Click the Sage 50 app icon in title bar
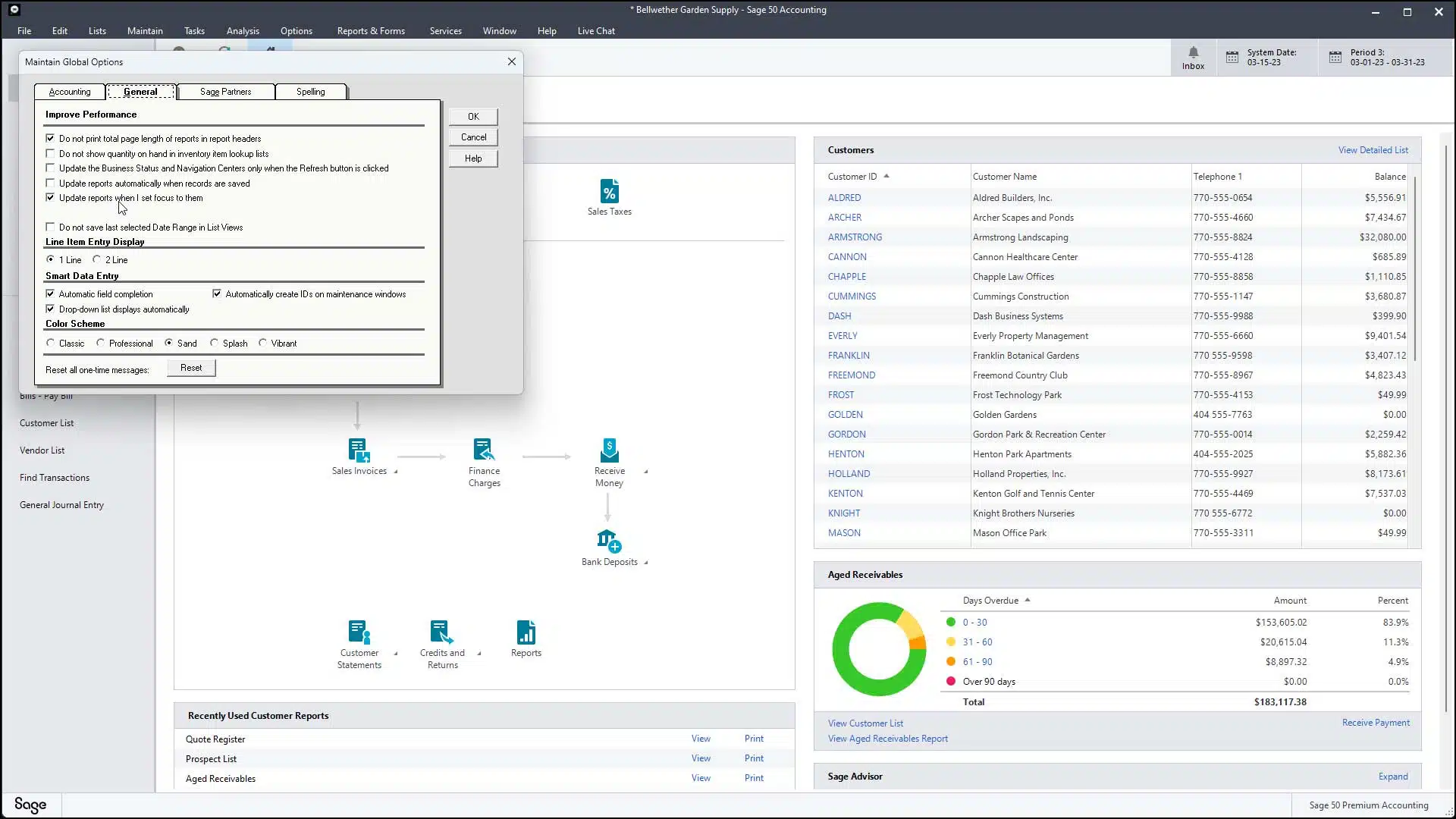 point(14,10)
